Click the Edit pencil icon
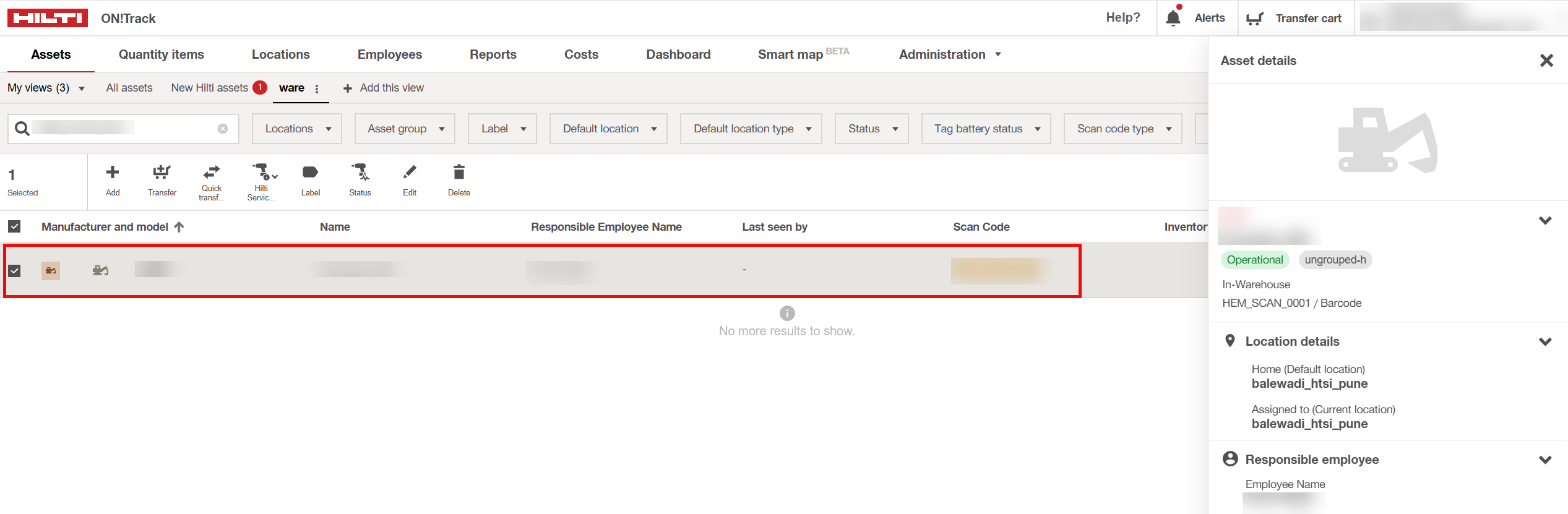Screen dimensions: 1568x514 coord(410,173)
